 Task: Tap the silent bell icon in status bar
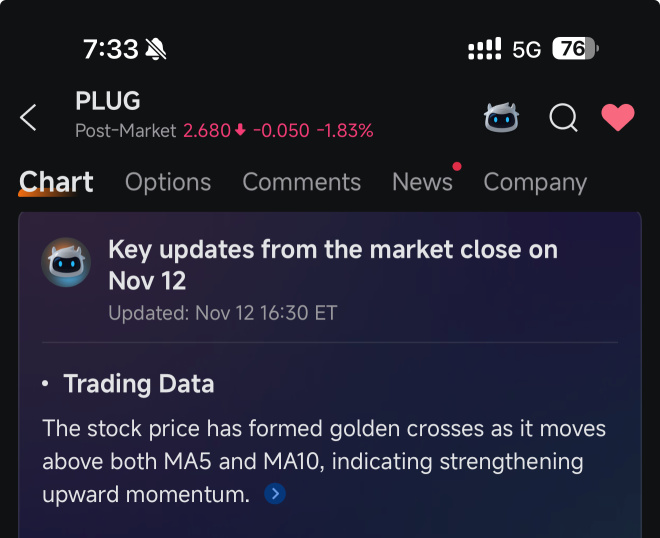(156, 49)
